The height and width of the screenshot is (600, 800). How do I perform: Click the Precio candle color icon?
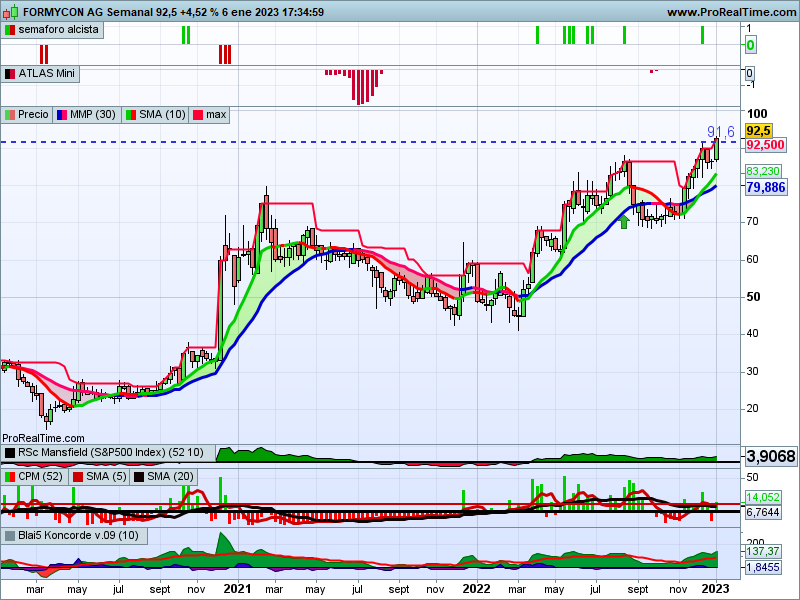(x=10, y=115)
